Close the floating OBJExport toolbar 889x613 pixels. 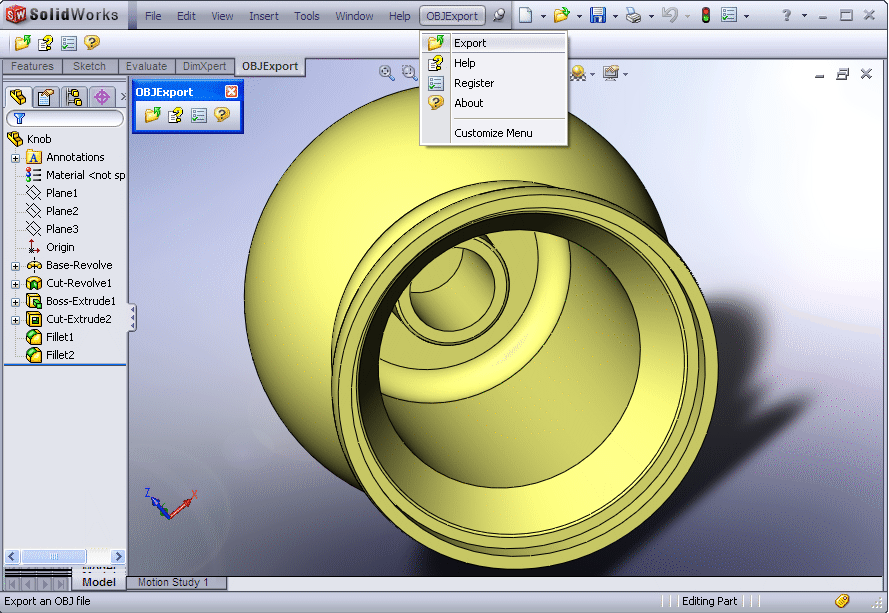coord(231,91)
